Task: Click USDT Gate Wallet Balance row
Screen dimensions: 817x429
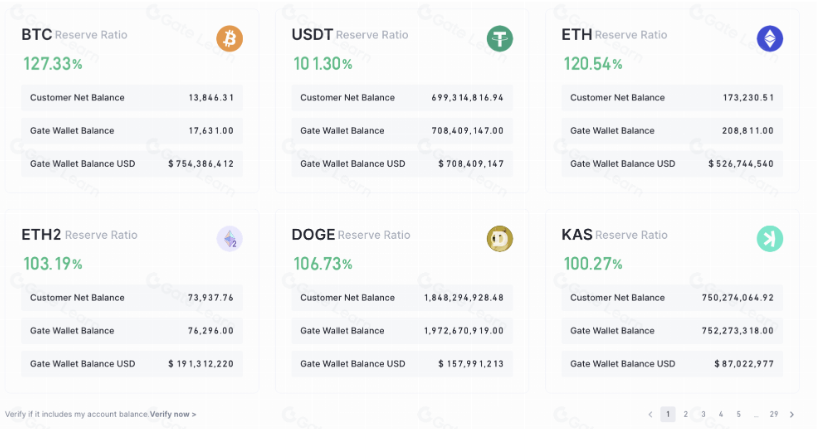Action: 402,131
